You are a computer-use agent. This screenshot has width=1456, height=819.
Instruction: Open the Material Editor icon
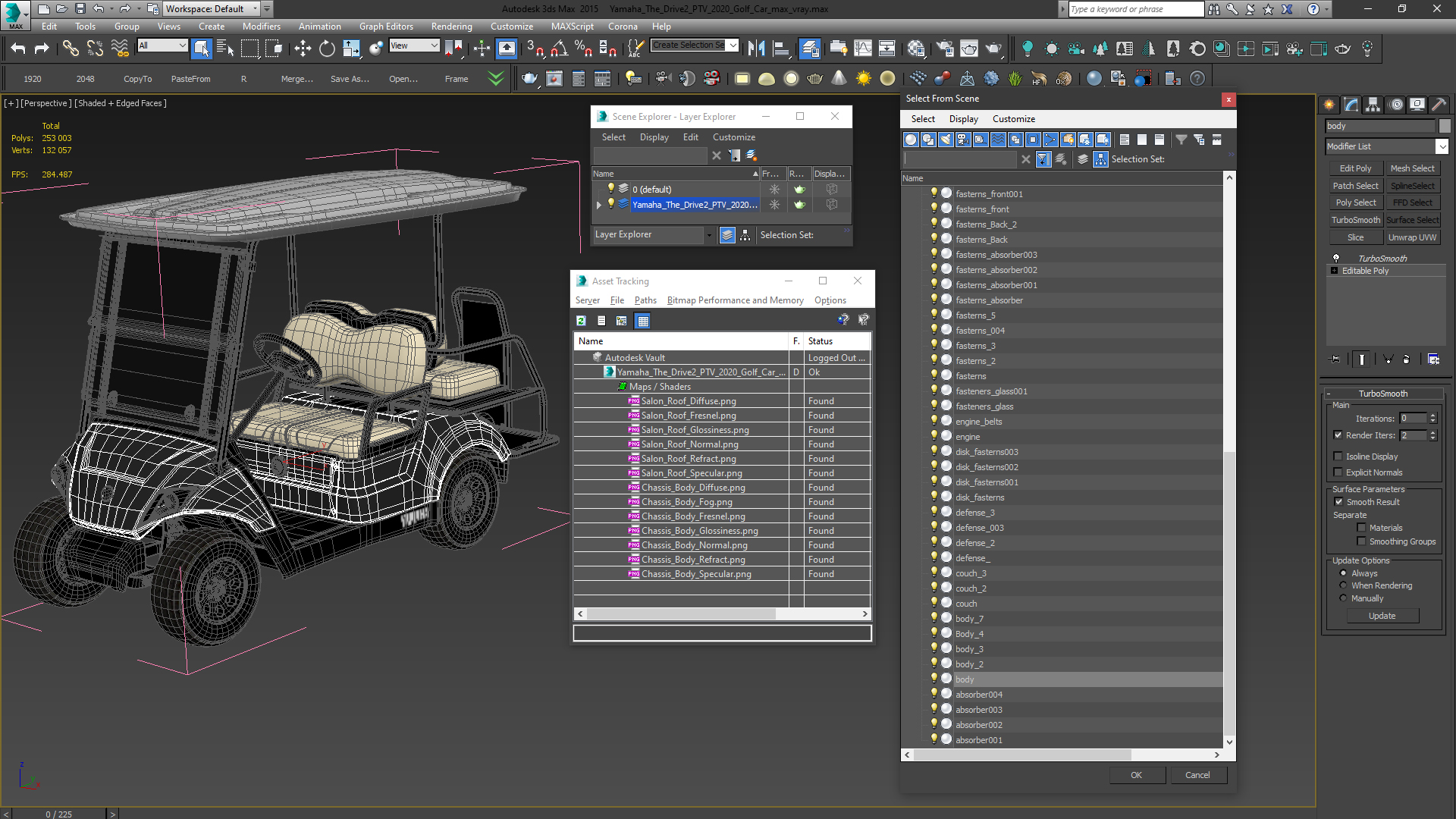916,49
